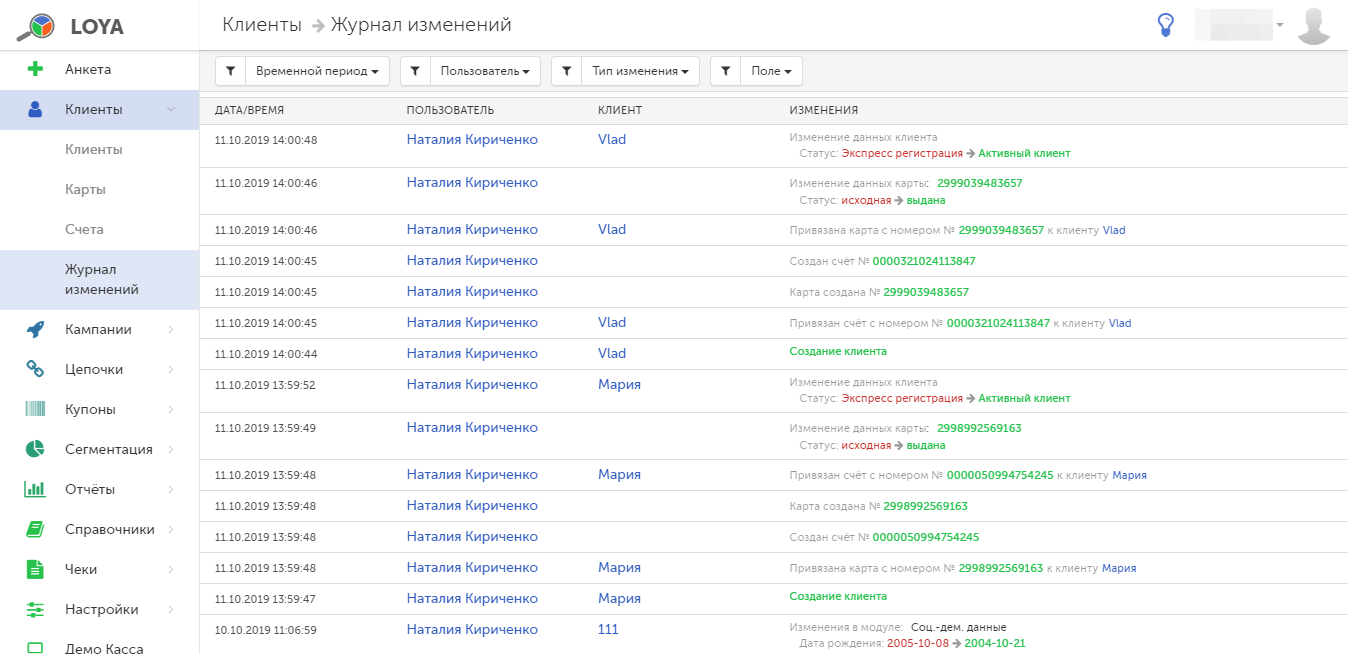
Task: Click the rocket icon for Кампании
Action: click(x=35, y=330)
